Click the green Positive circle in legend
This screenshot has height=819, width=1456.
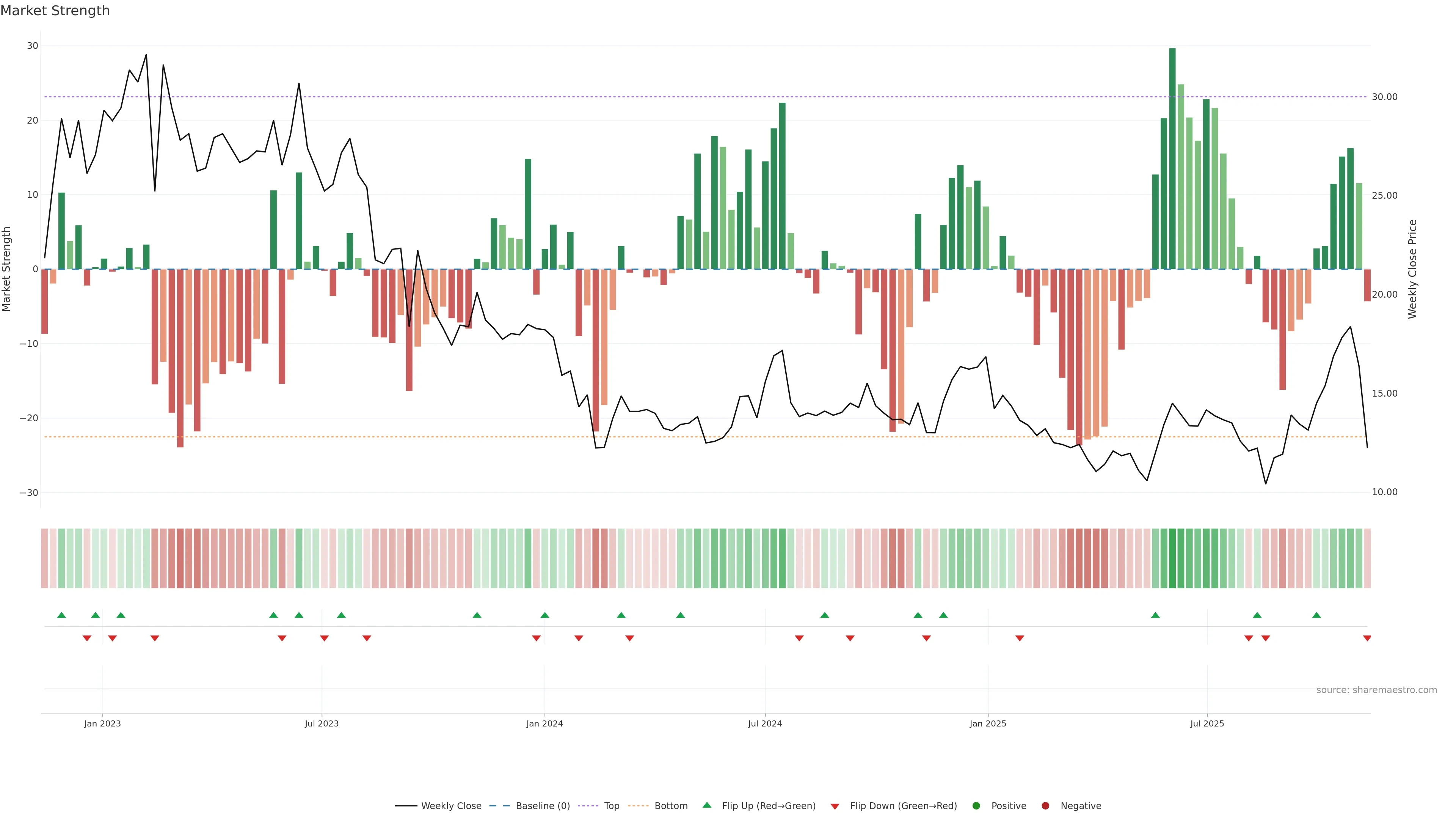click(x=976, y=806)
